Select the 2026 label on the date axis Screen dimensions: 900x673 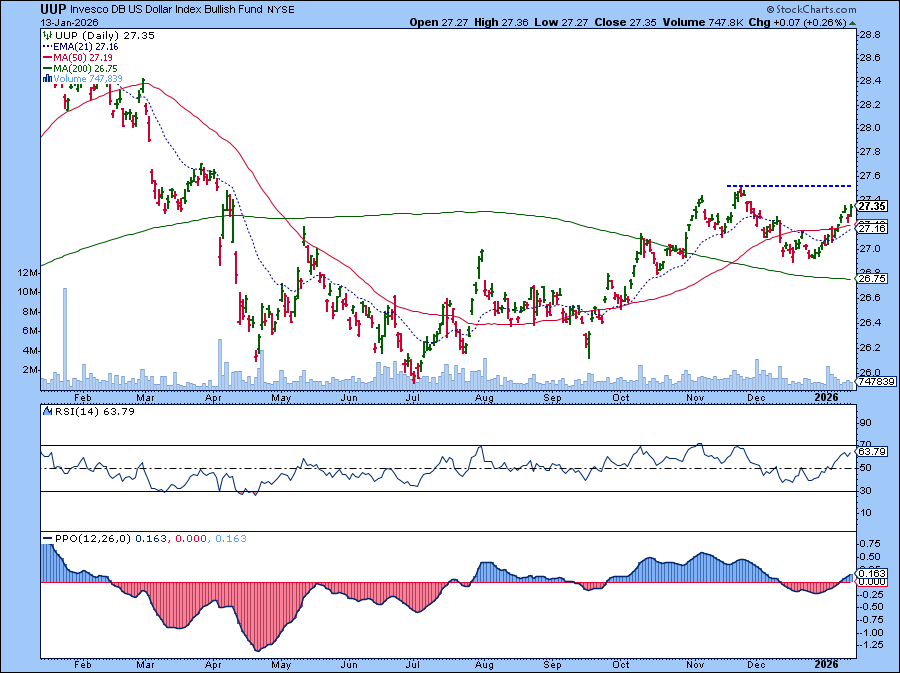828,397
